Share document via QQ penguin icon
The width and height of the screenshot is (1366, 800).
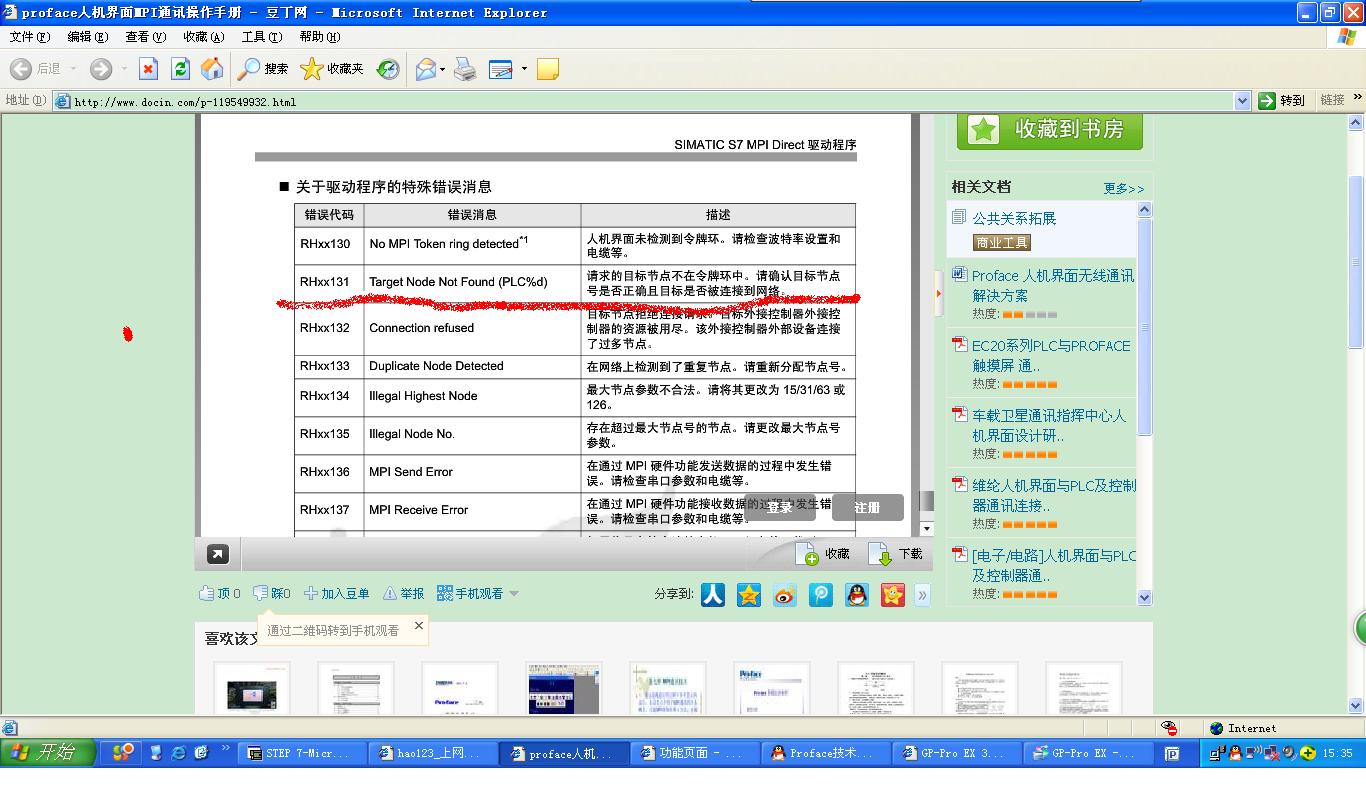pos(857,595)
